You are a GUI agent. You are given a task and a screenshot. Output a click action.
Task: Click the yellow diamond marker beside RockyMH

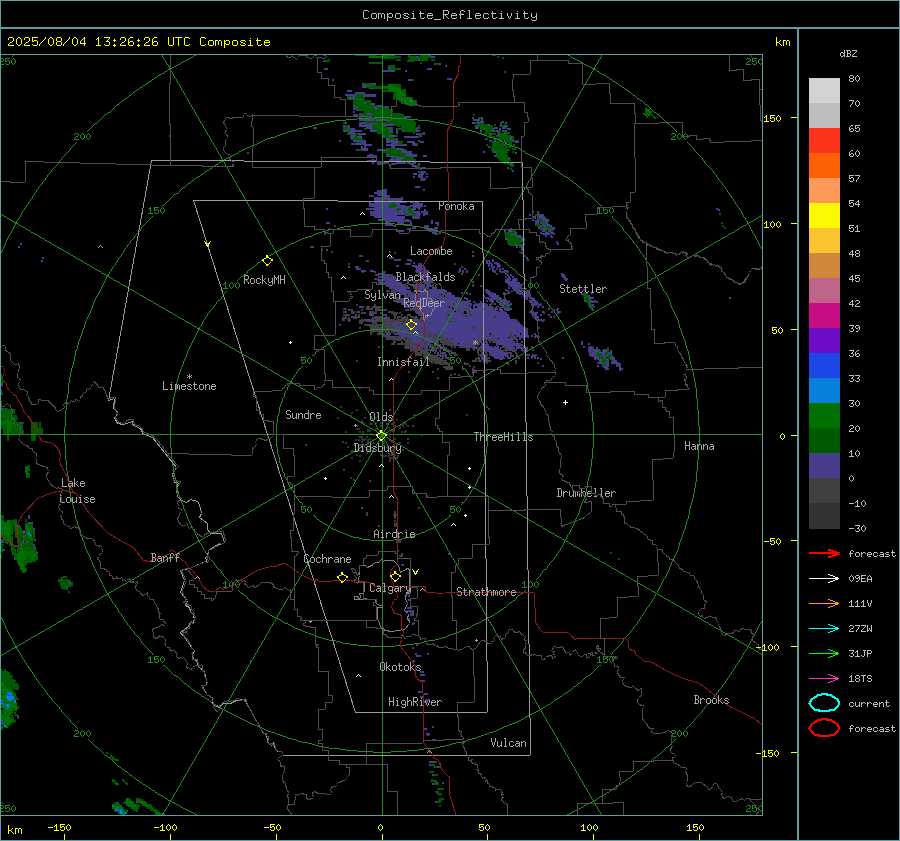pyautogui.click(x=267, y=261)
